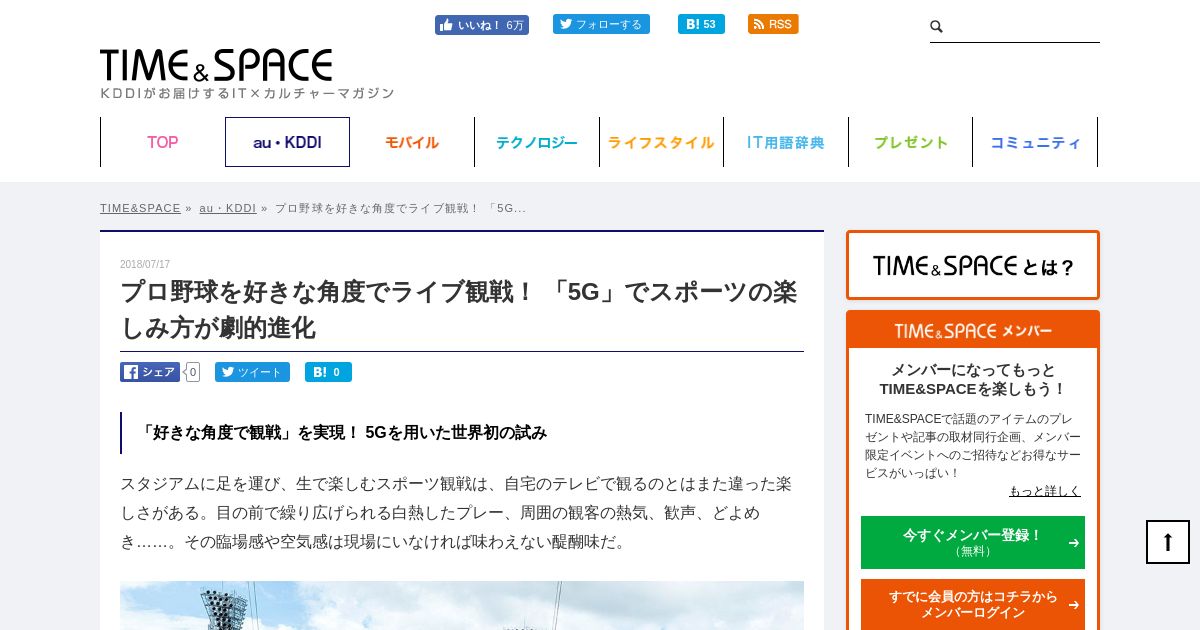The height and width of the screenshot is (630, 1200).
Task: Click the au・KDDI breadcrumb link
Action: 228,208
